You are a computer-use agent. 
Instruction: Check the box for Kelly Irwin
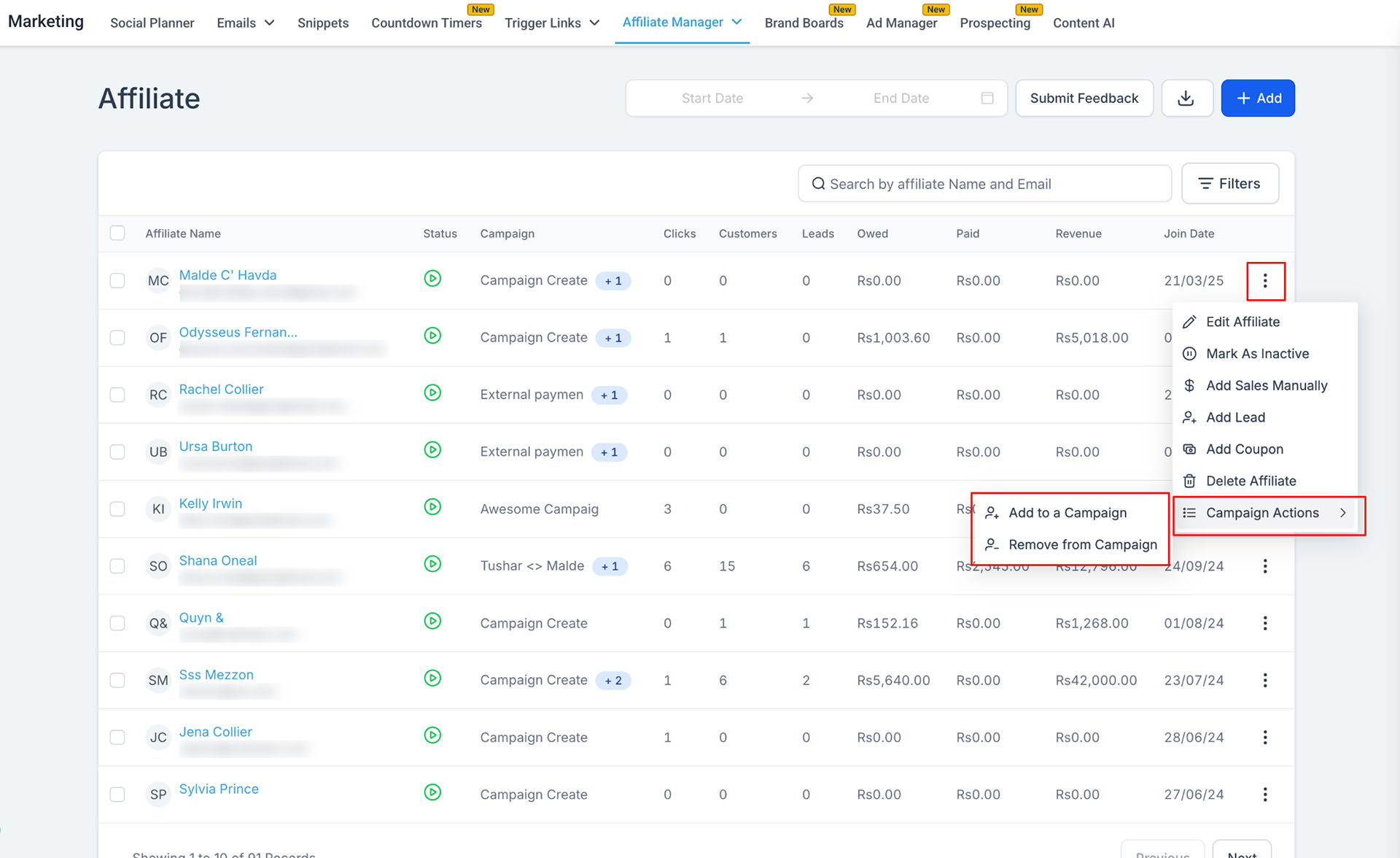point(117,509)
